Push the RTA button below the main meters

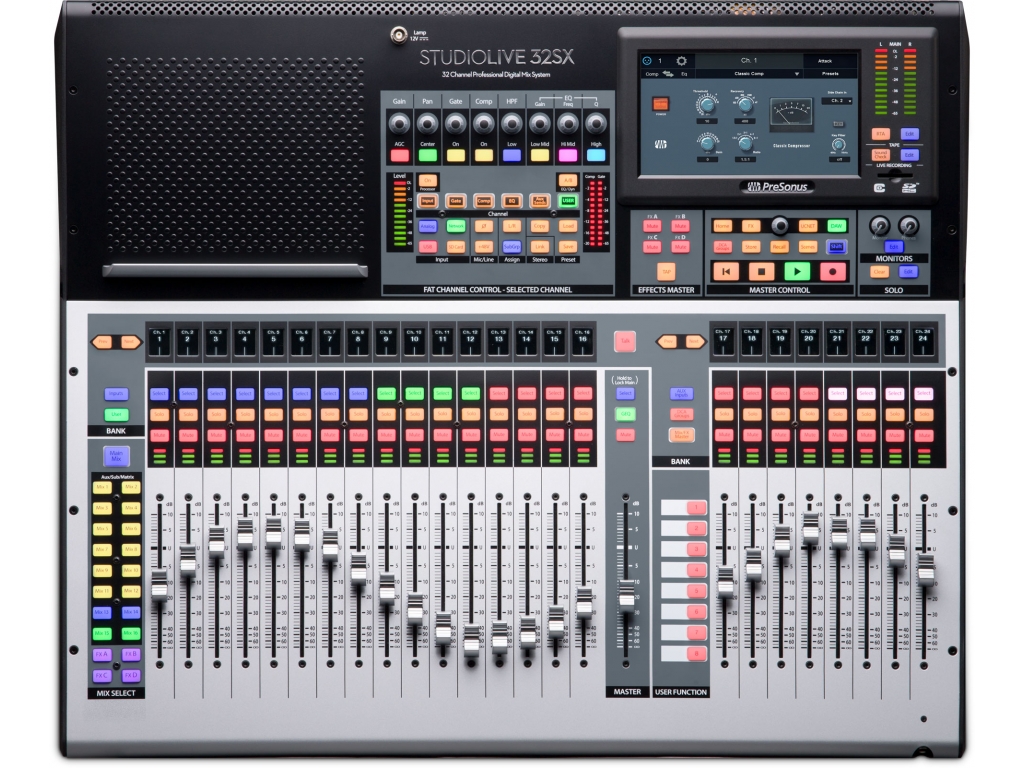[x=881, y=134]
